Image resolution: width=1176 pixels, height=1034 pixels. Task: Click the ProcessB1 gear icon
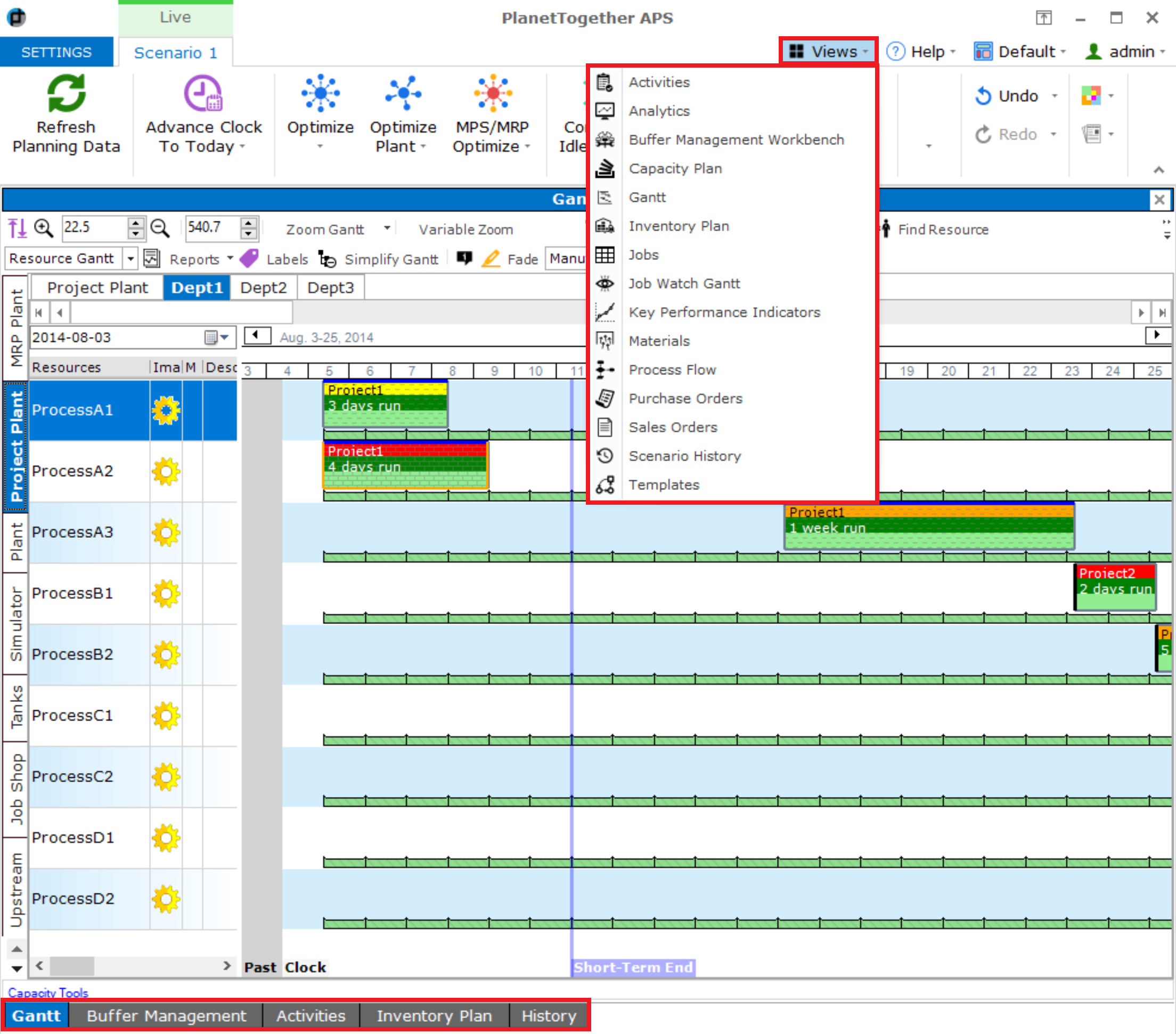click(166, 594)
